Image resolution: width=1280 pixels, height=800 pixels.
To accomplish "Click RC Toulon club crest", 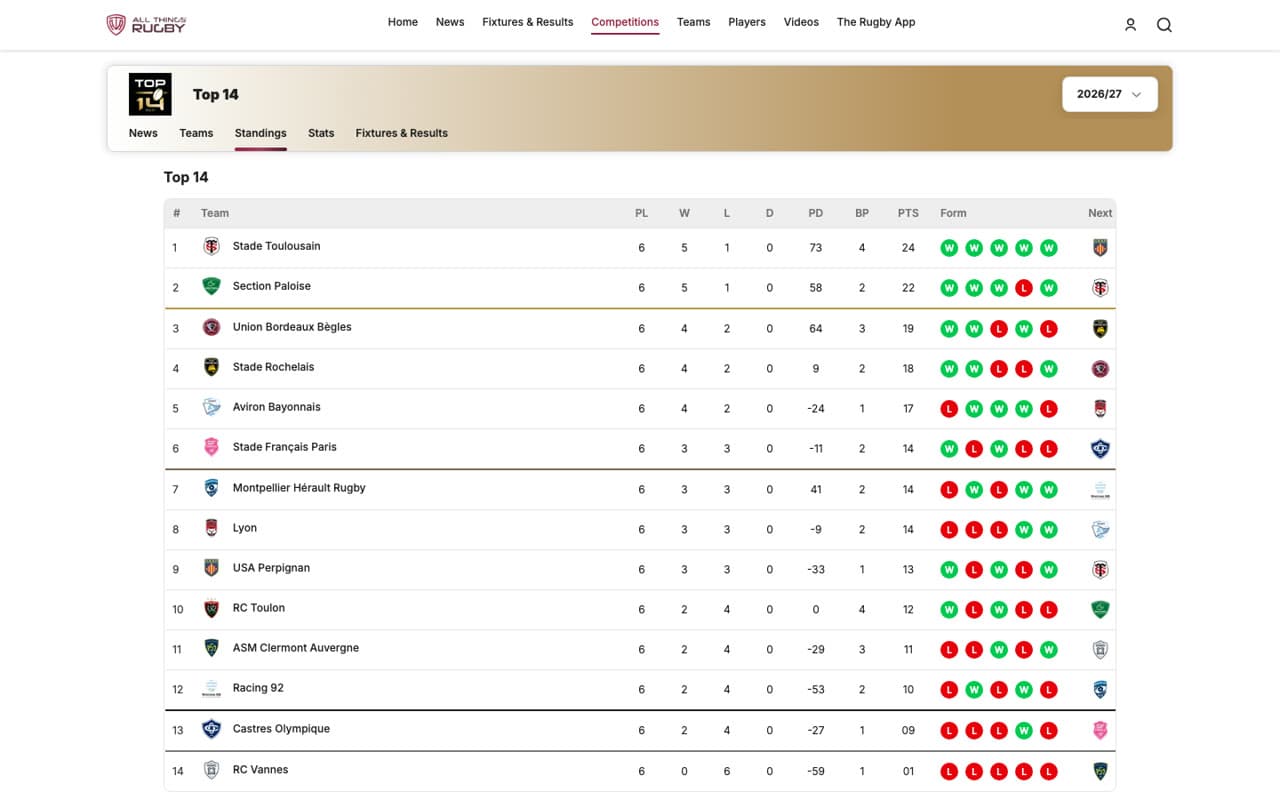I will [211, 609].
